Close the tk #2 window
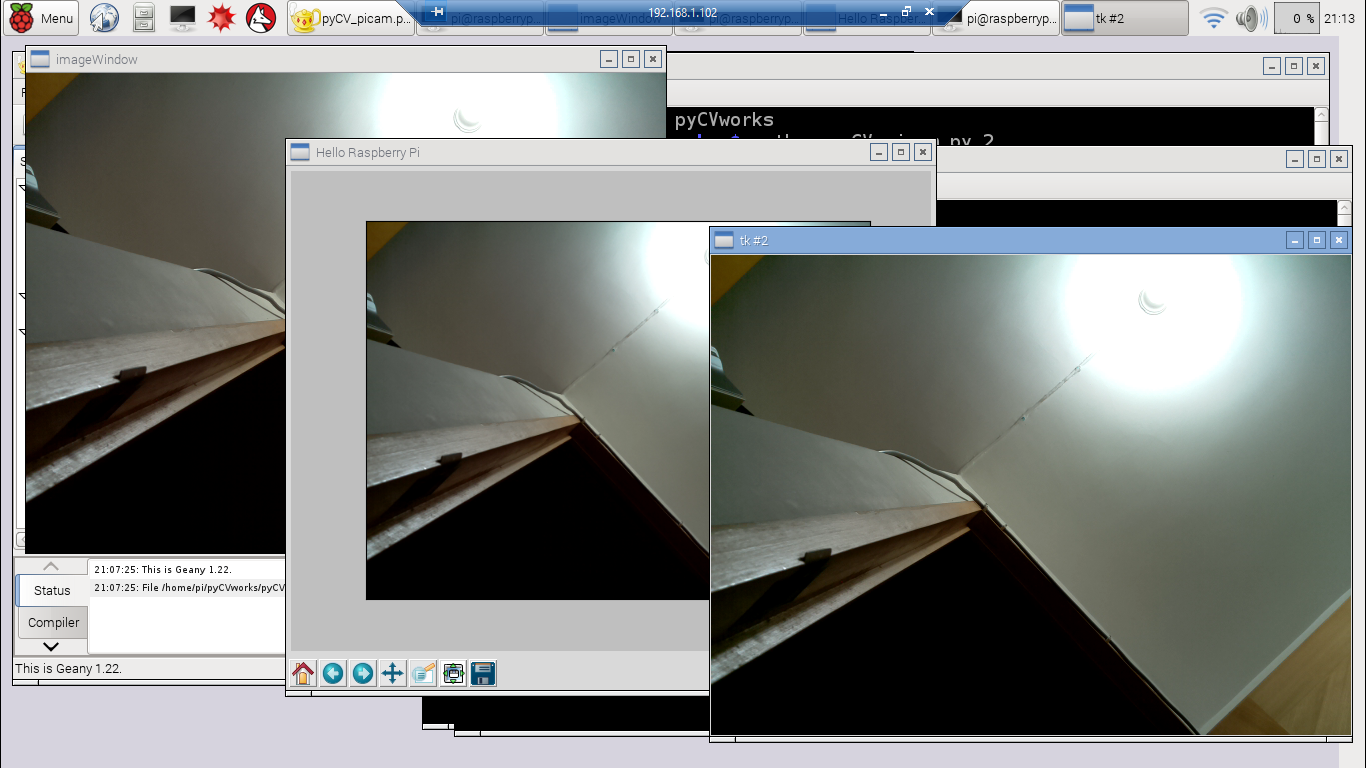This screenshot has height=768, width=1366. (1339, 240)
